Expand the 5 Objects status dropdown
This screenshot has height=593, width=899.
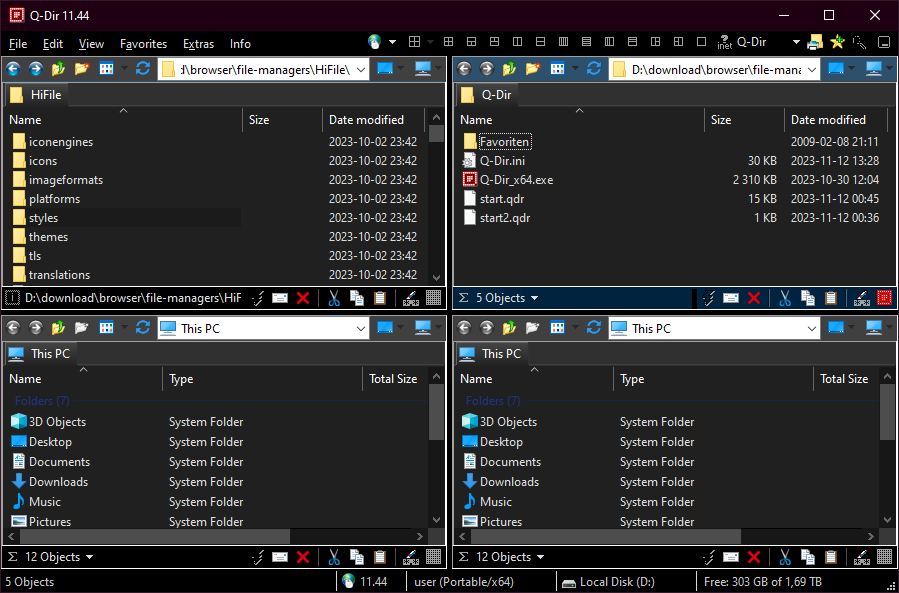click(x=534, y=298)
